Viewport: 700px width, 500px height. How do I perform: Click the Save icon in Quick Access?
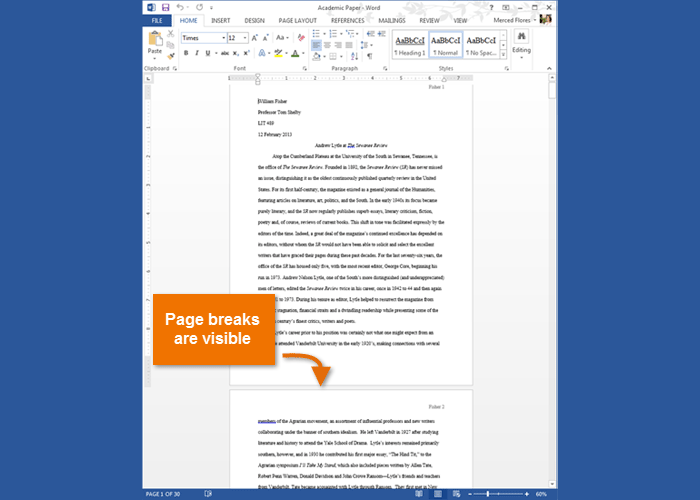coord(166,7)
